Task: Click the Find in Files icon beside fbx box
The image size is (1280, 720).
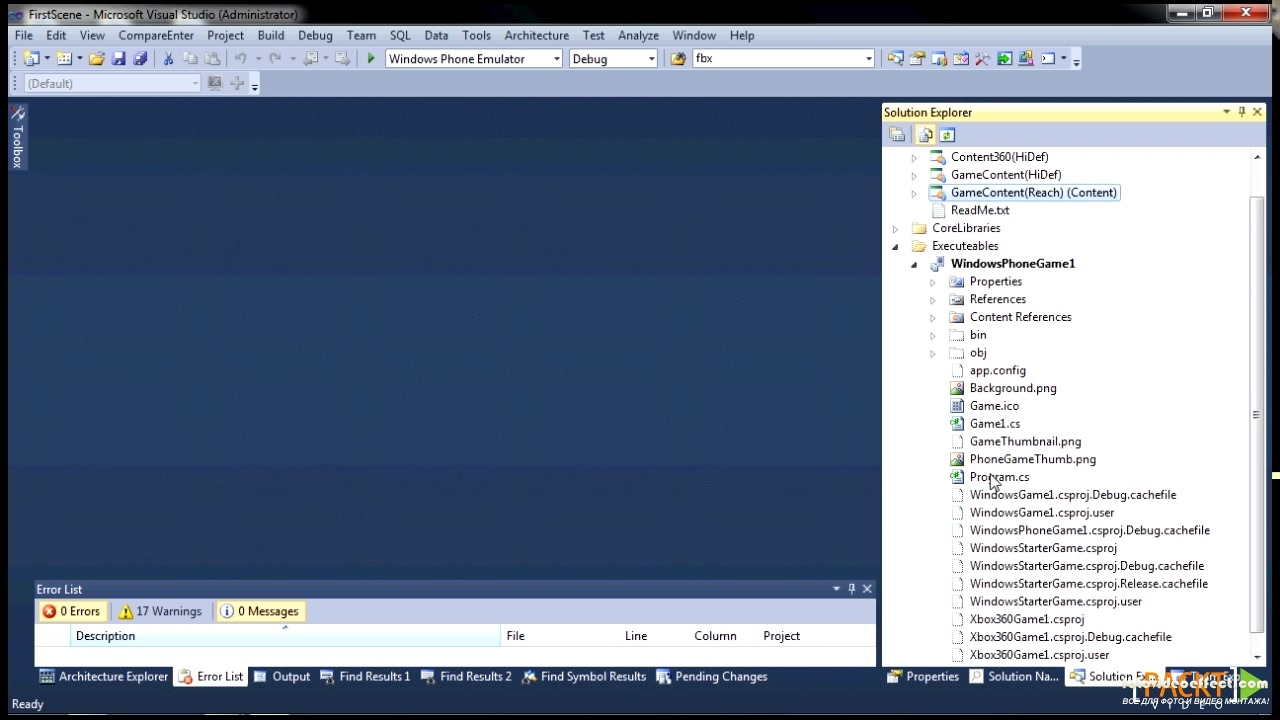Action: point(678,59)
